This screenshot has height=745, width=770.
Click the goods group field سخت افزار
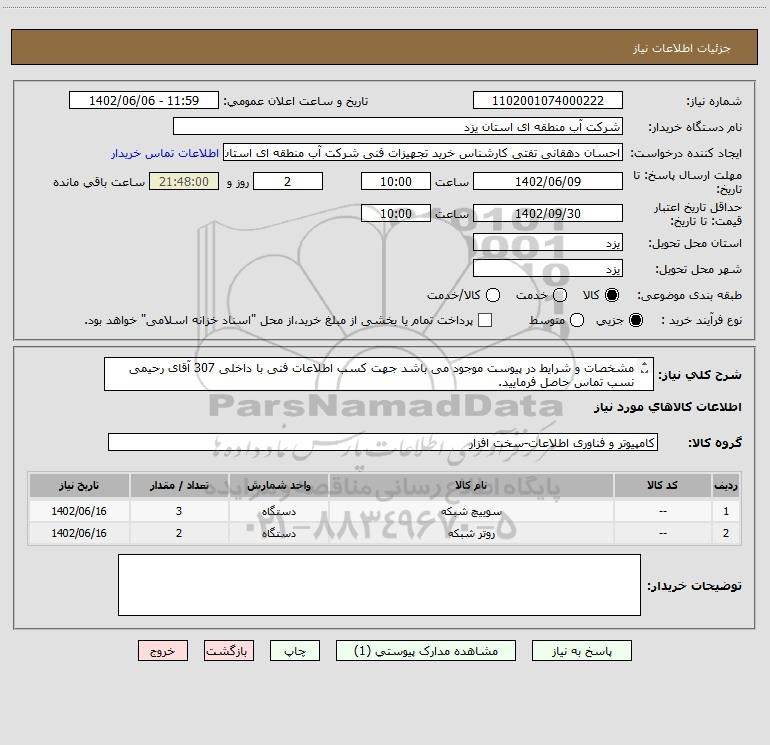(x=383, y=442)
